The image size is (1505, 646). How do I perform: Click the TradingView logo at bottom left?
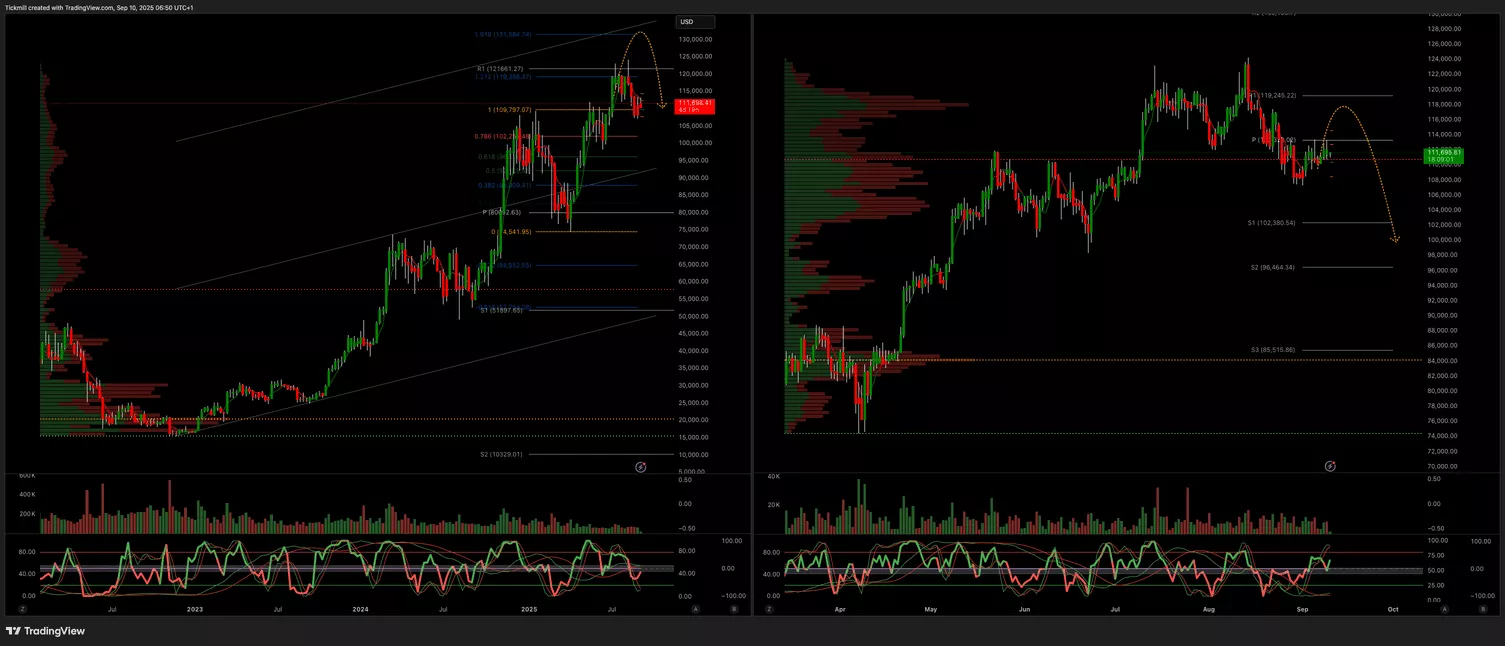[45, 631]
